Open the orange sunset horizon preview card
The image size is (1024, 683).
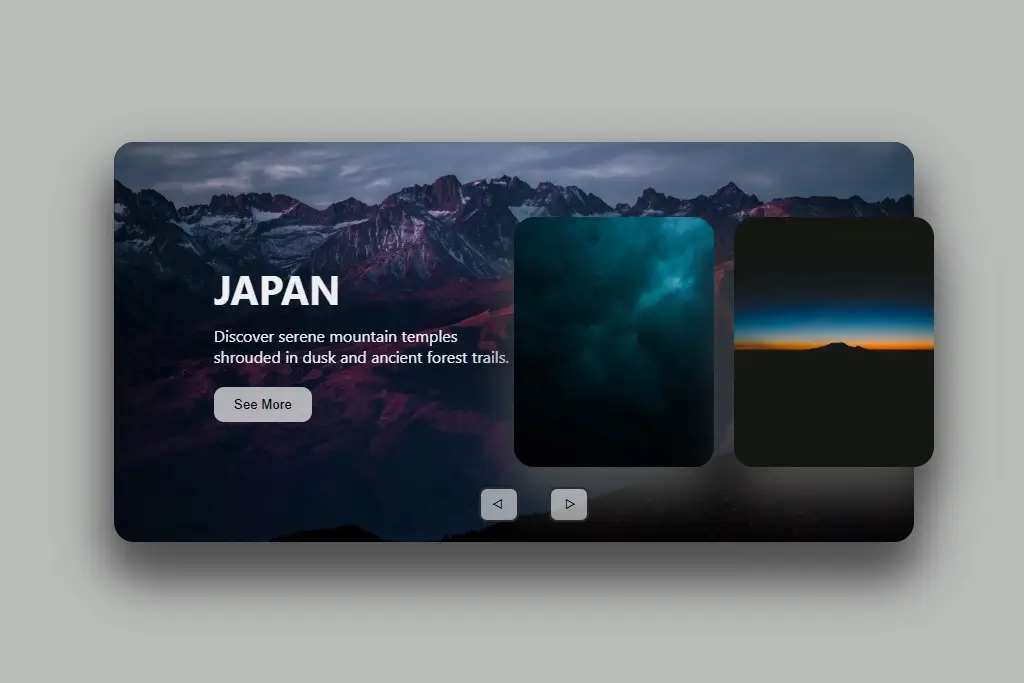[x=834, y=341]
